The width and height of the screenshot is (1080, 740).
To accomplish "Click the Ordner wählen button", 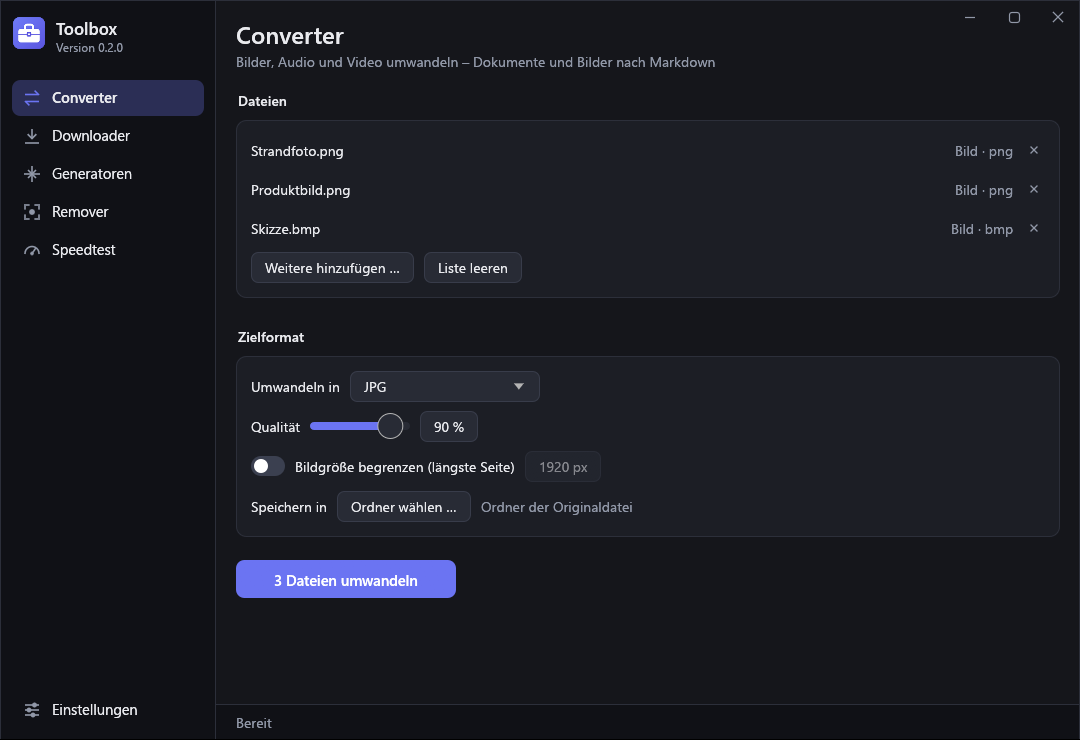I will click(404, 507).
